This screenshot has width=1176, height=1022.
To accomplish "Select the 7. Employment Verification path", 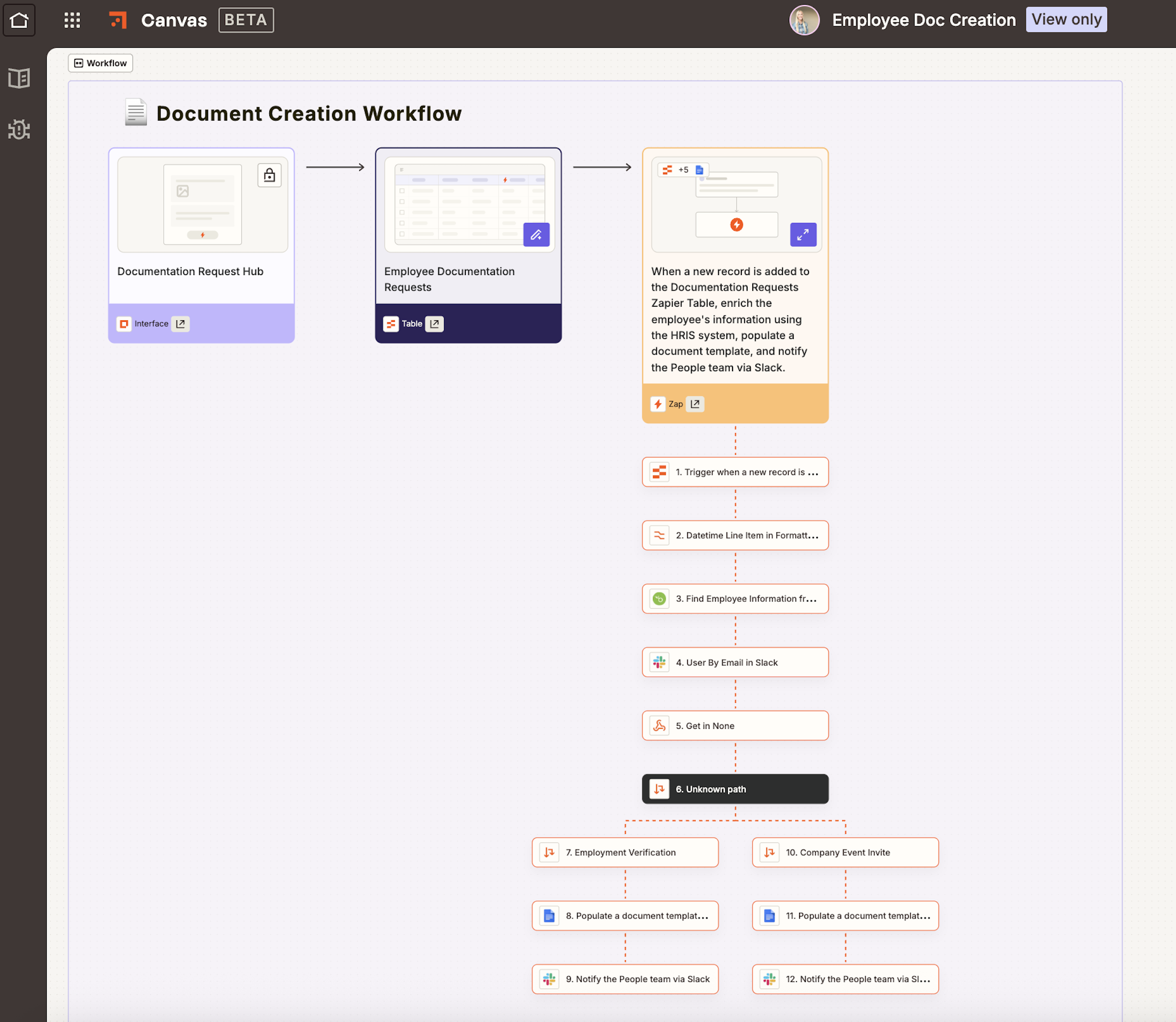I will (624, 852).
